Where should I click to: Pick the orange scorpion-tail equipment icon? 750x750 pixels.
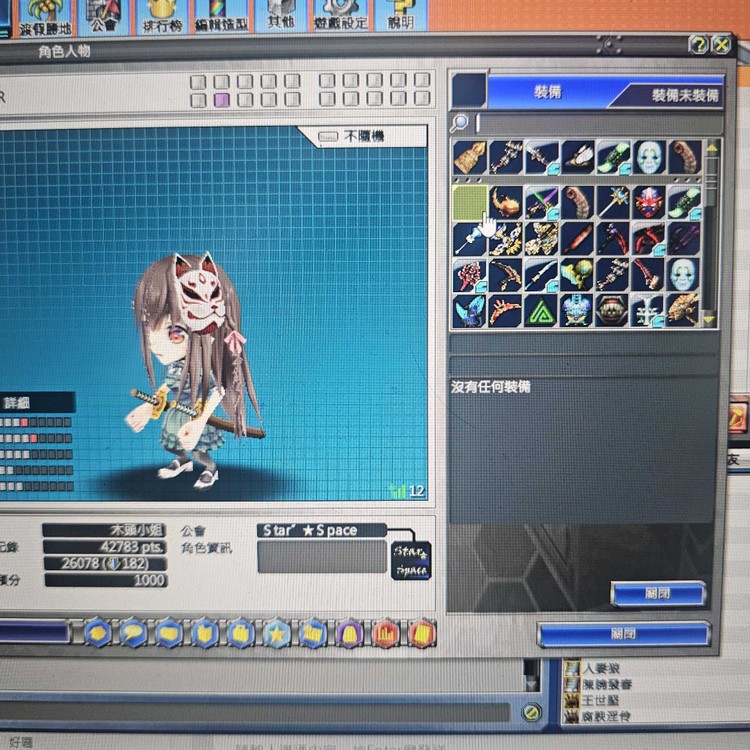tap(505, 203)
